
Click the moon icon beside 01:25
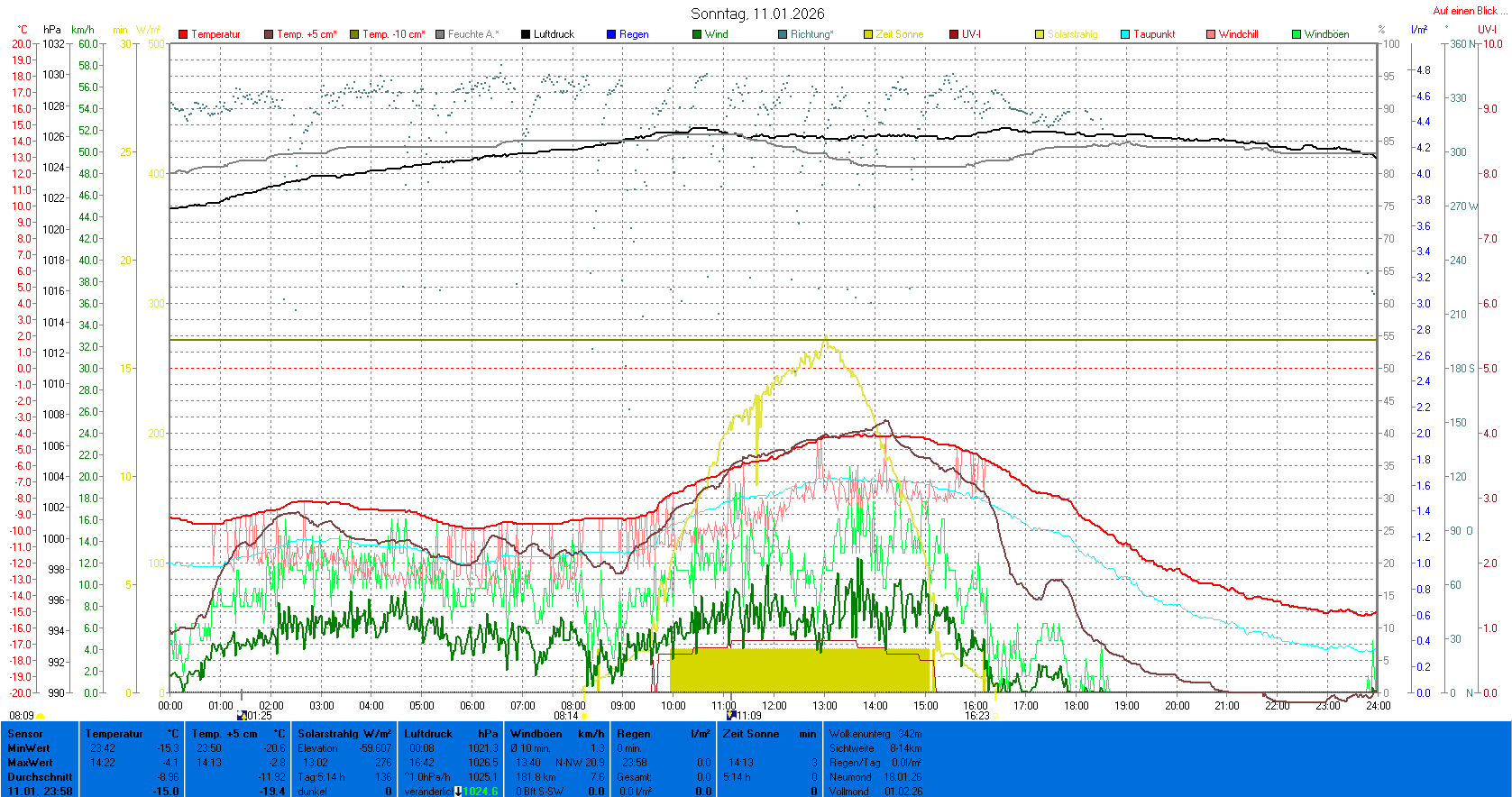(241, 716)
